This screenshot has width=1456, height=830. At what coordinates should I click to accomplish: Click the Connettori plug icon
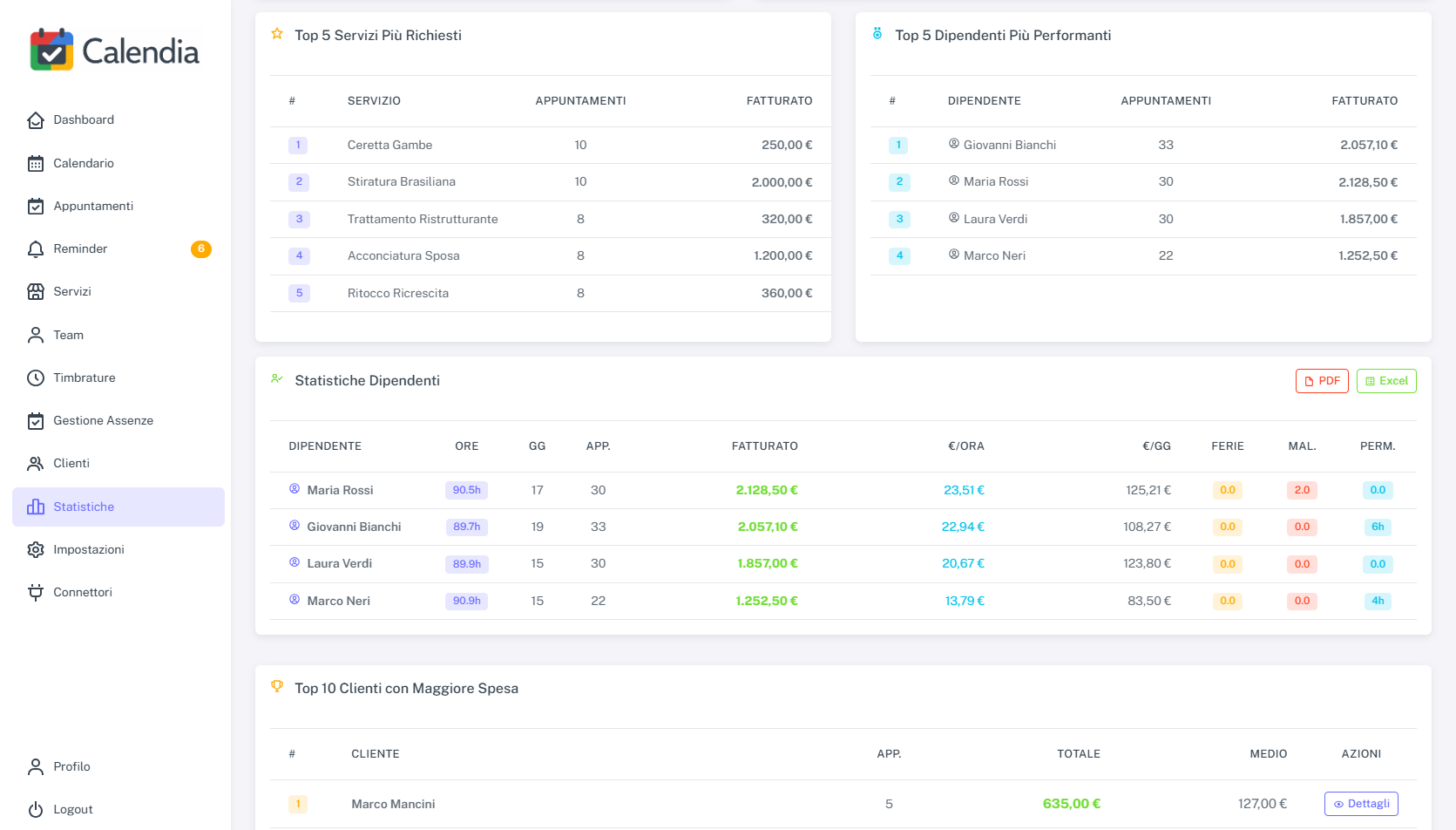[x=36, y=593]
